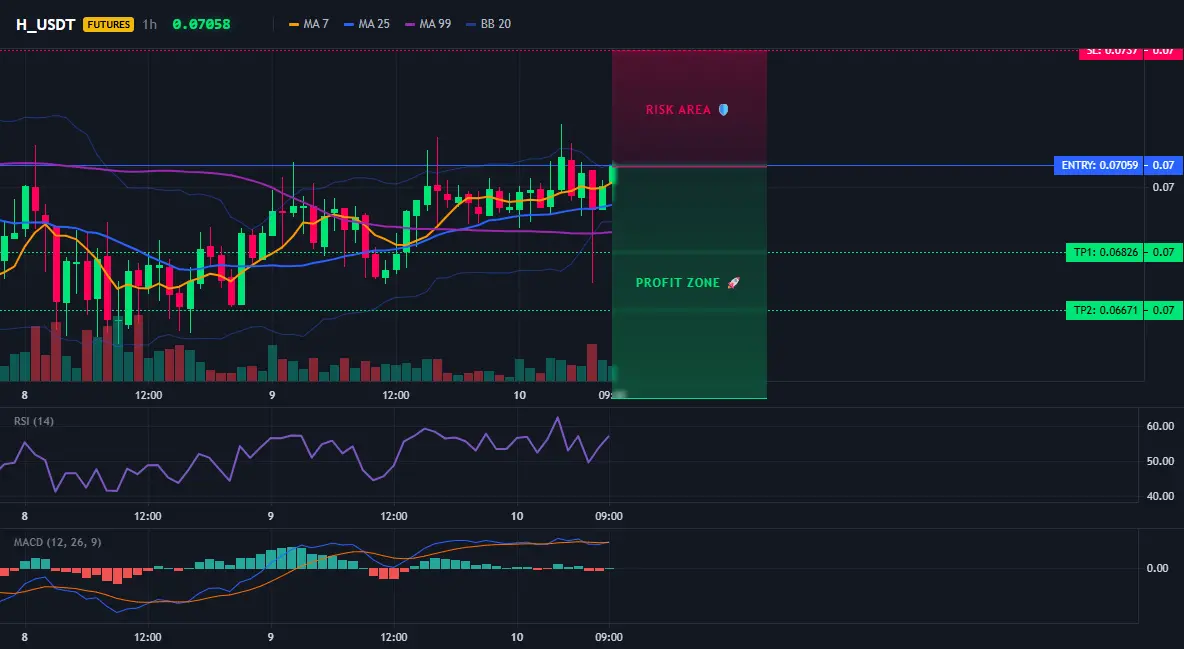Screen dimensions: 1184x649
Task: Click the 09:00 time label under the MACD panel
Action: click(609, 637)
